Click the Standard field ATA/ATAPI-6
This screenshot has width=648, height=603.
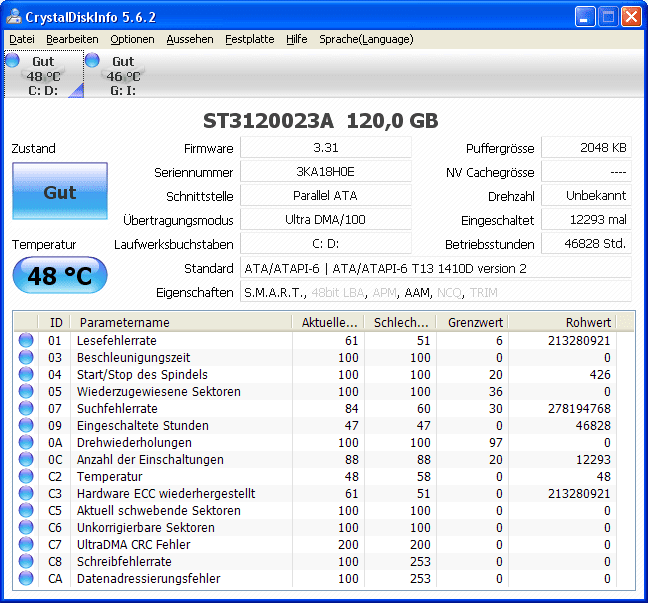[x=436, y=268]
